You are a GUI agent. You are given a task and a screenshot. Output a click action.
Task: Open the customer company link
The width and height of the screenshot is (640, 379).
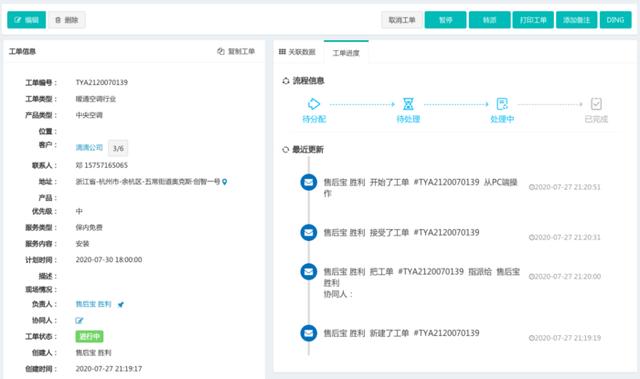click(89, 148)
